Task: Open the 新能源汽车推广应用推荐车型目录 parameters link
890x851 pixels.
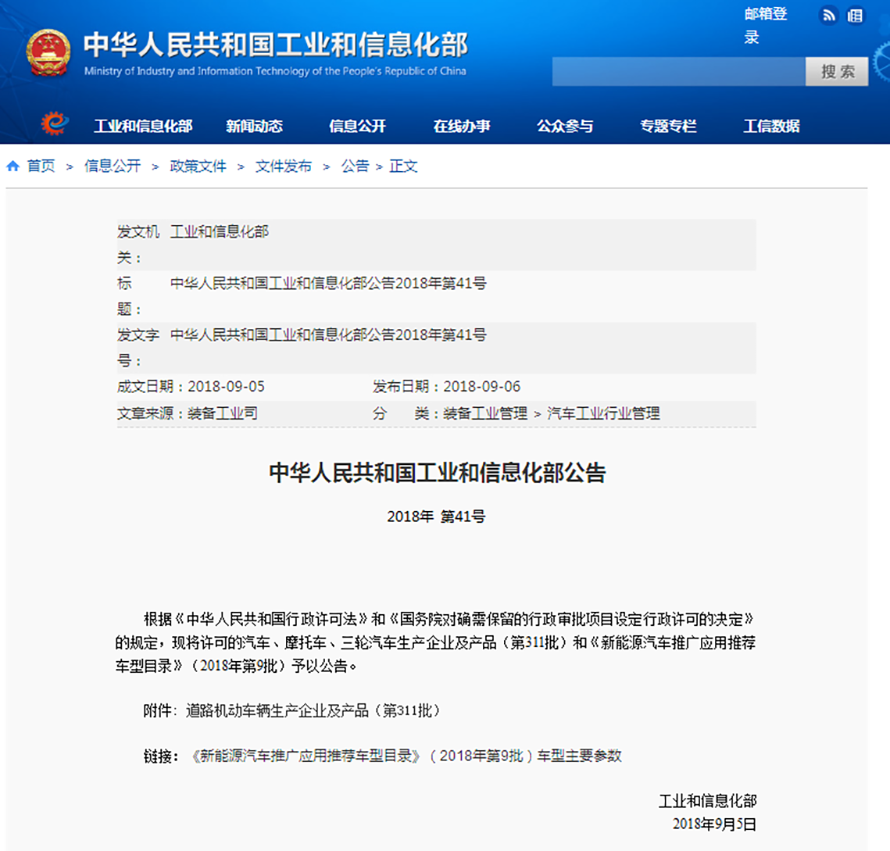Action: [x=405, y=755]
